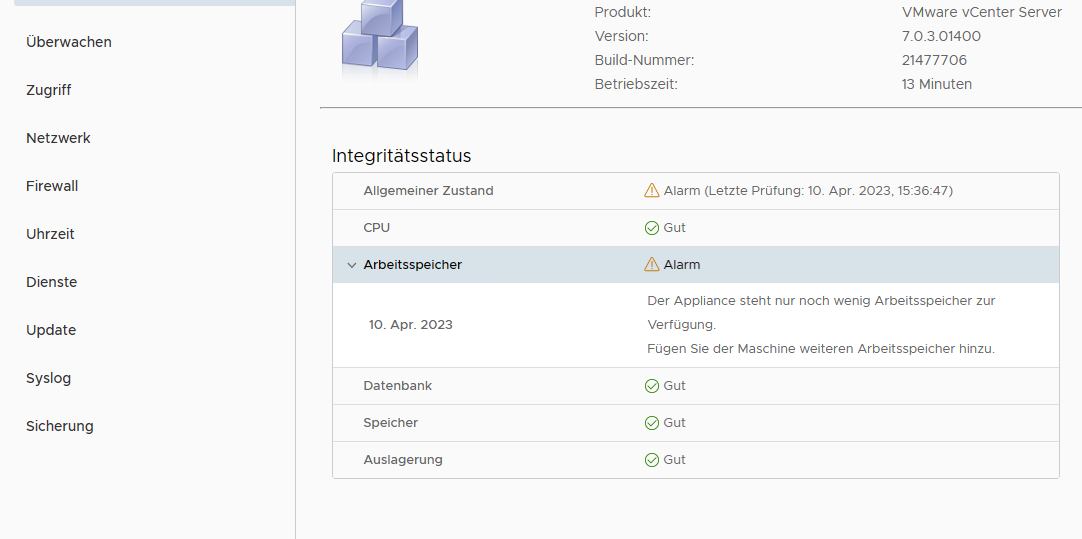This screenshot has height=539, width=1082.
Task: Select the Allgemeiner Zustand status row
Action: tap(428, 191)
